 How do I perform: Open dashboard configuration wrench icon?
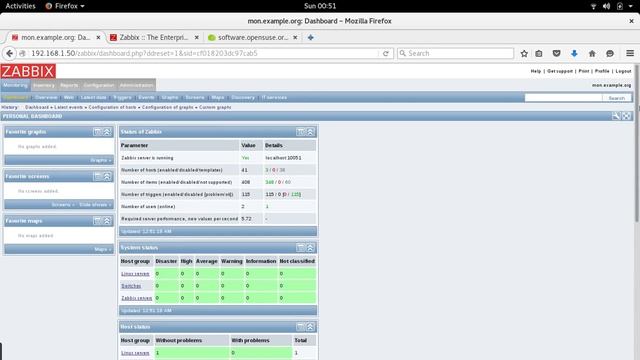[616, 116]
